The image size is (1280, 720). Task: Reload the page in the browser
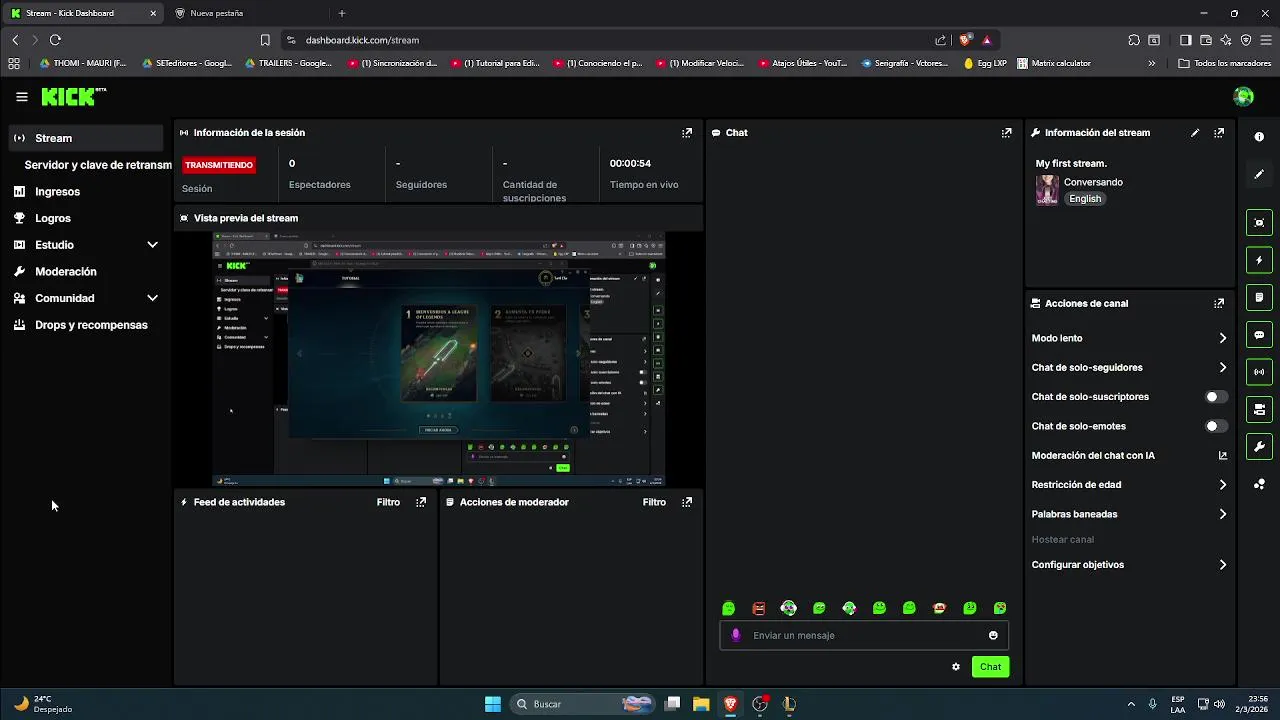55,40
